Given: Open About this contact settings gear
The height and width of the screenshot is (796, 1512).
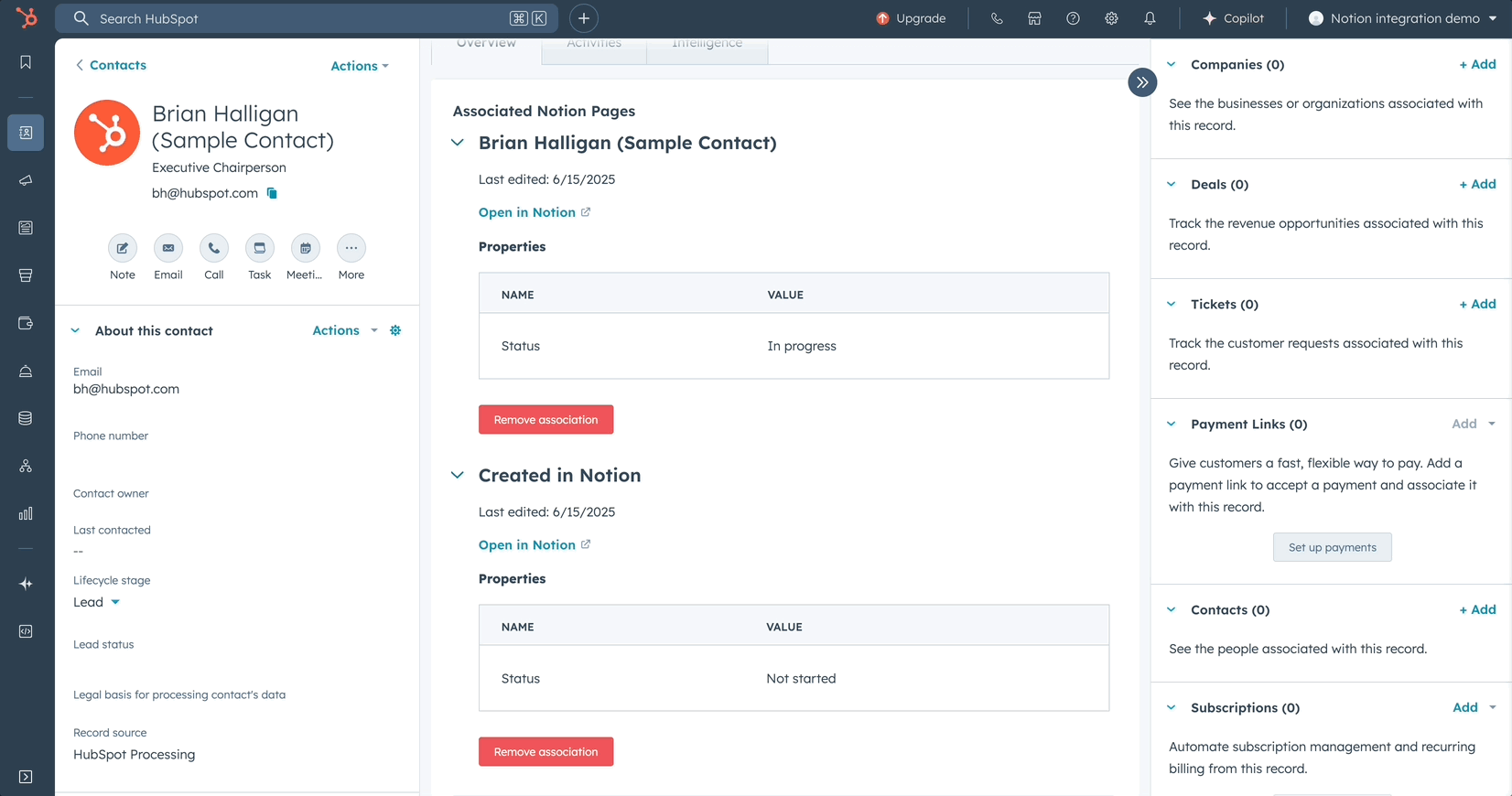Looking at the screenshot, I should coord(395,330).
